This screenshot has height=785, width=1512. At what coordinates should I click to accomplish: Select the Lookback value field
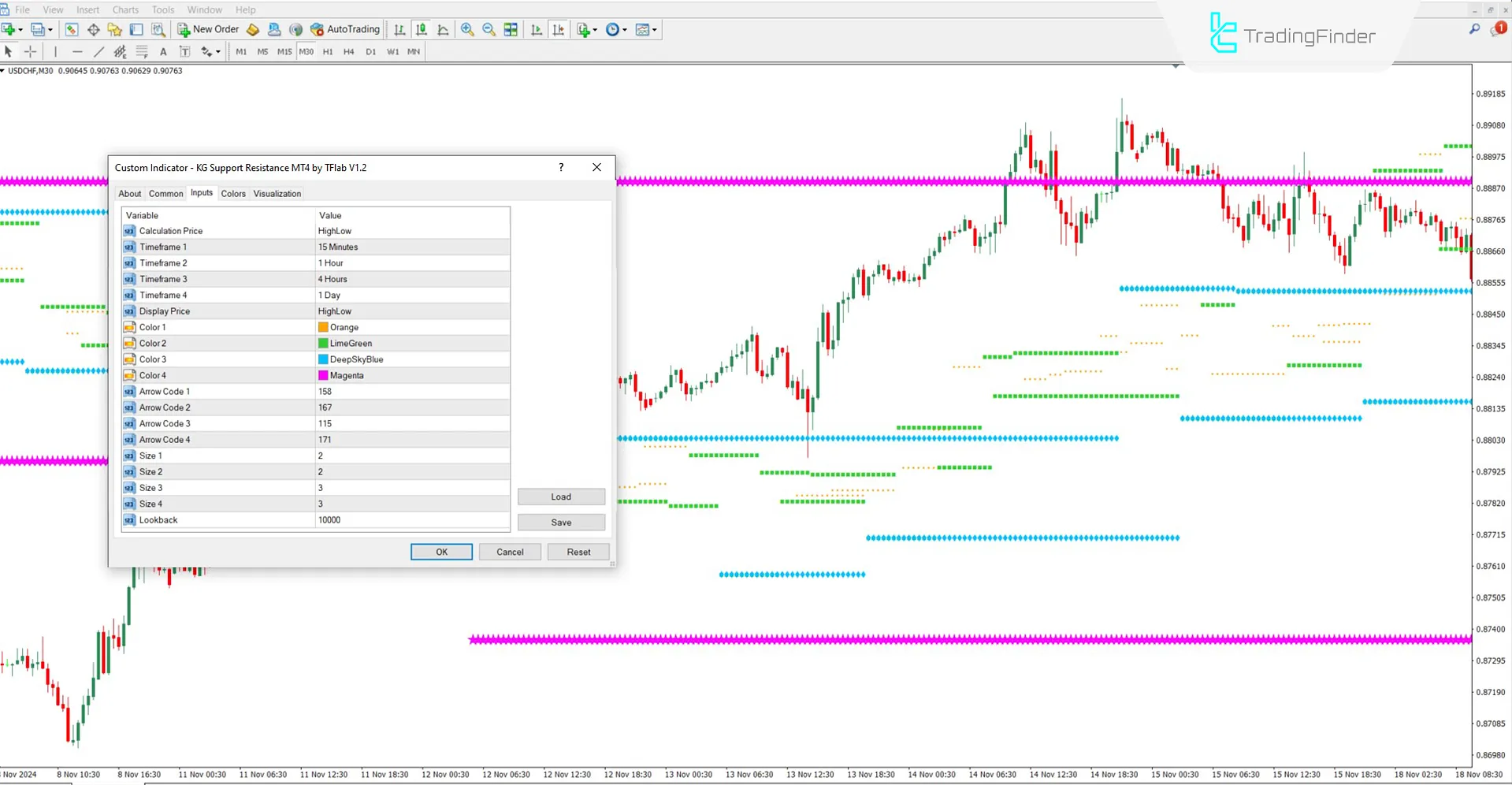pyautogui.click(x=411, y=519)
